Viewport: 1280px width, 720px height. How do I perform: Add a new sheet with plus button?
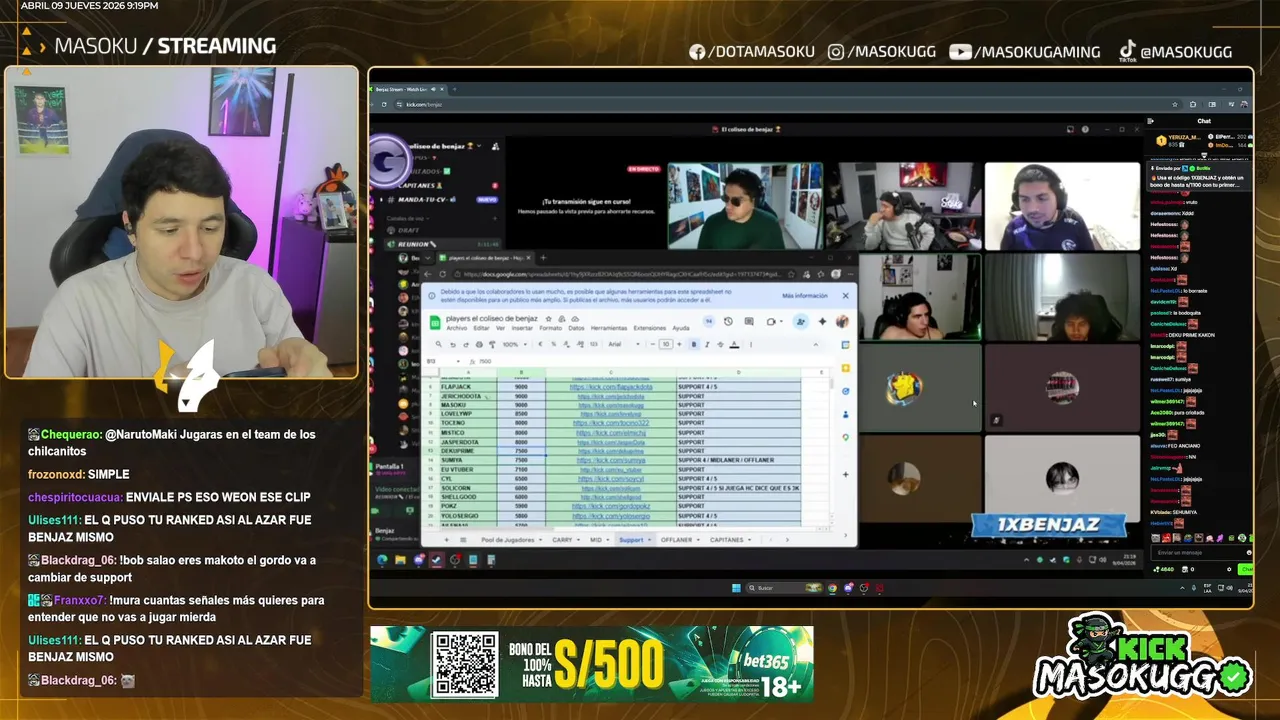446,540
